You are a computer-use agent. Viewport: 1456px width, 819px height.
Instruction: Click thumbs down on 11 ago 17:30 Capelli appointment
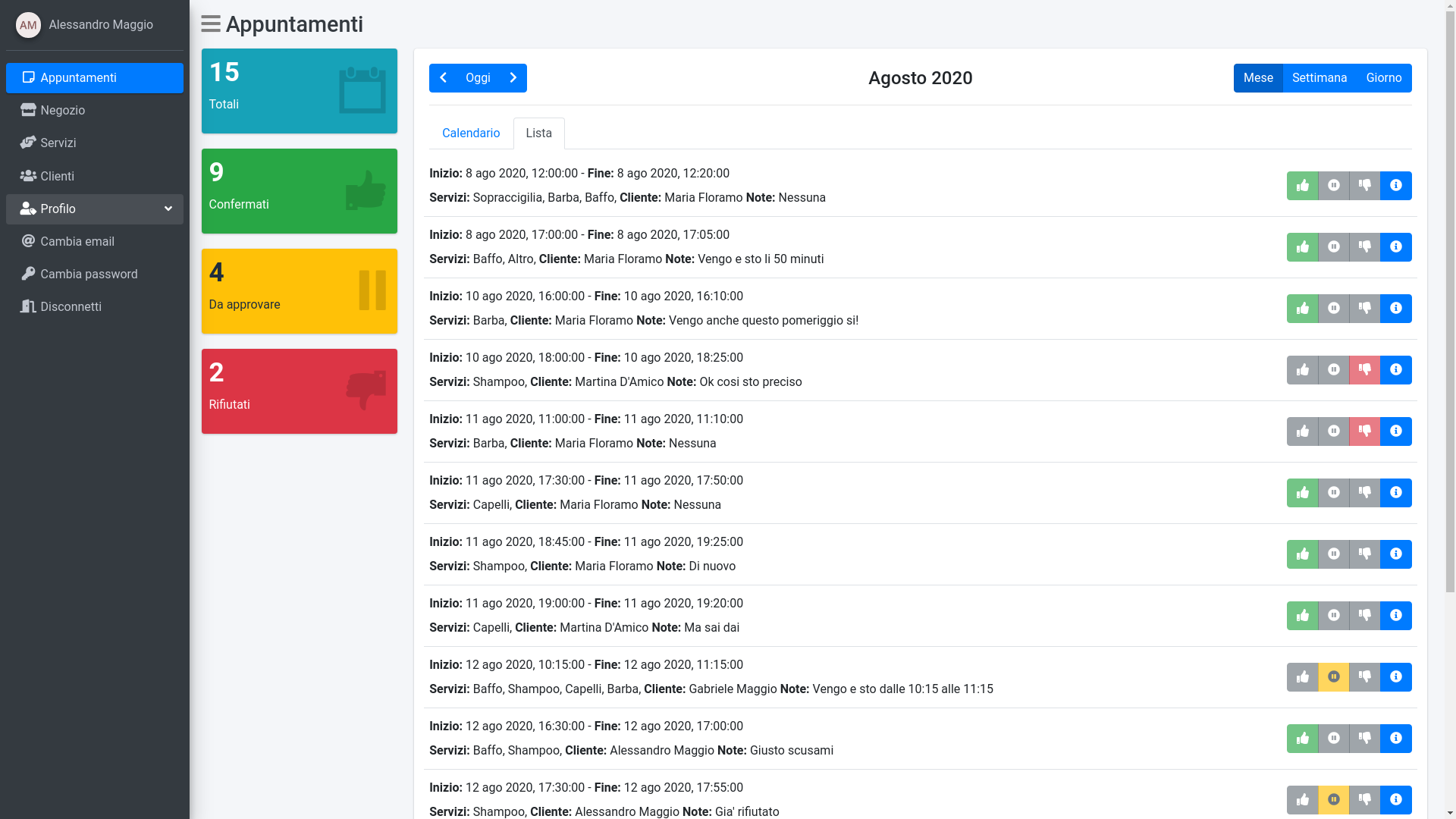(1364, 493)
